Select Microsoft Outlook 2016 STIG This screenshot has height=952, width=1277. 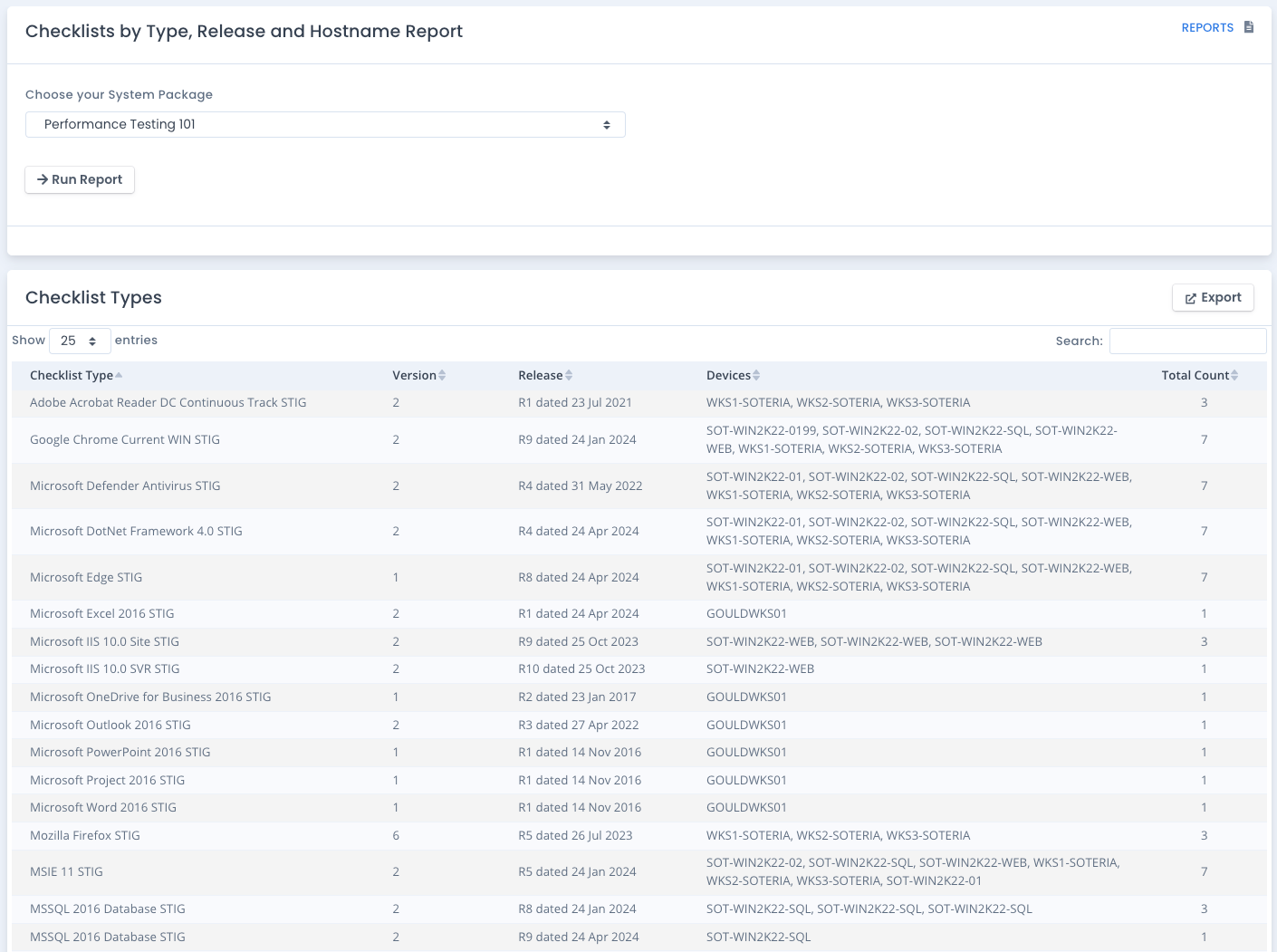(x=110, y=725)
